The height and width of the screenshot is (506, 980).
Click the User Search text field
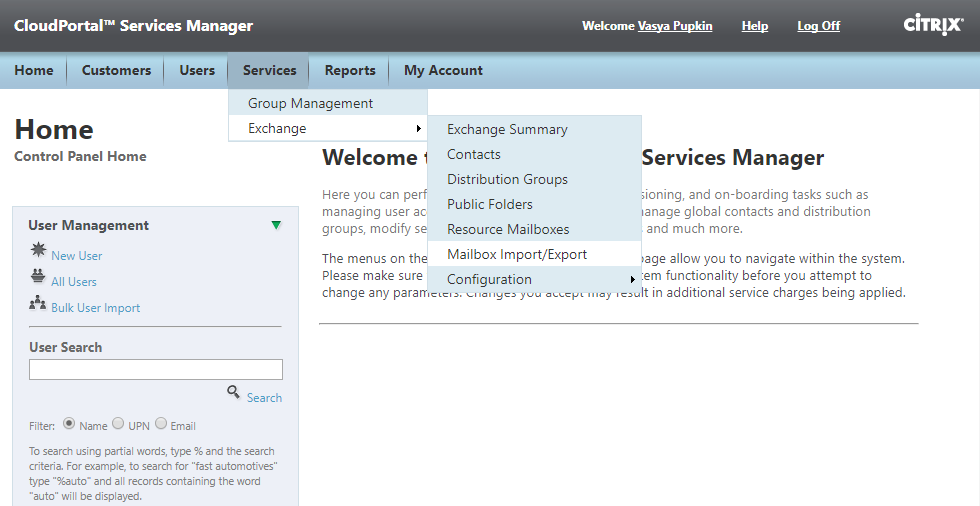pos(156,369)
